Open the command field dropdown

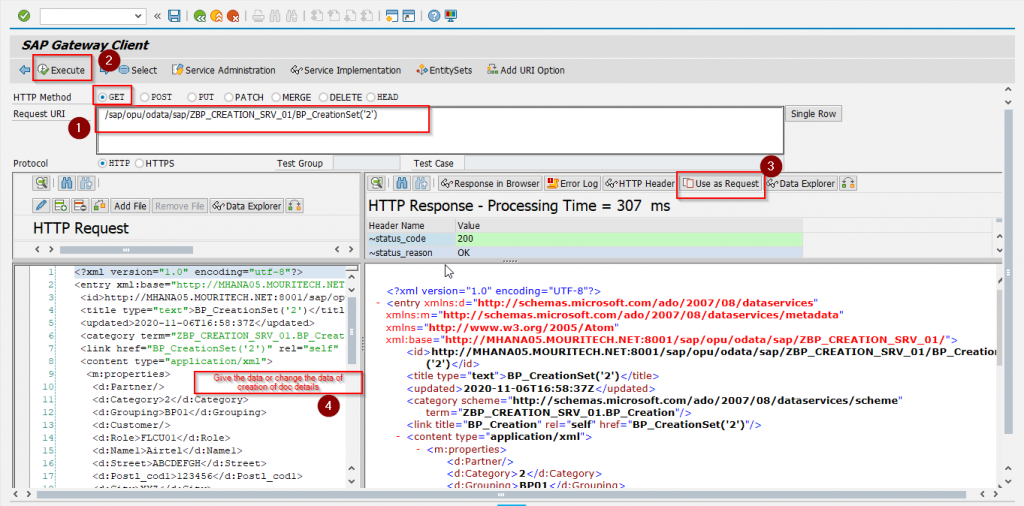click(140, 16)
